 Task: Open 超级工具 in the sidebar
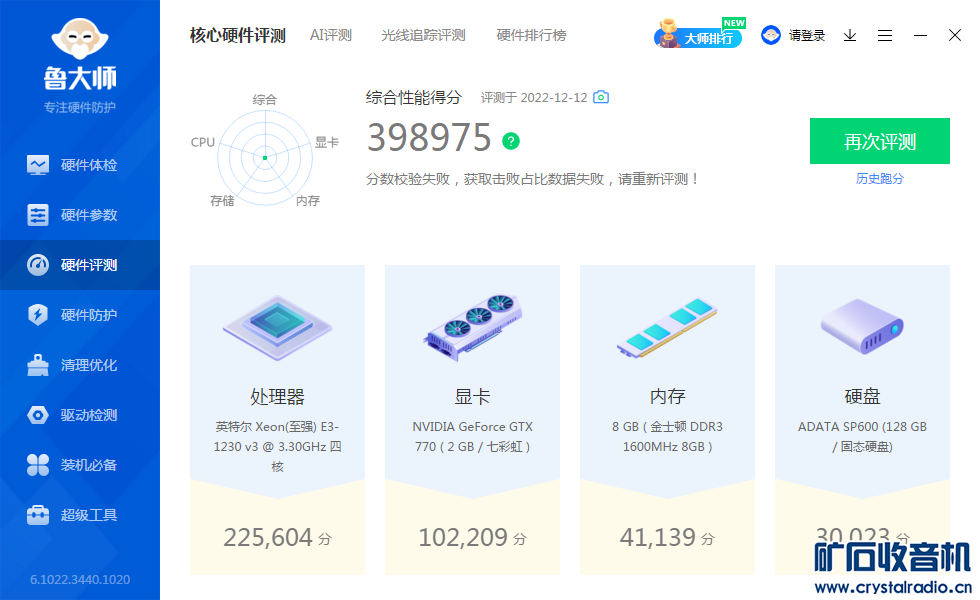[80, 515]
